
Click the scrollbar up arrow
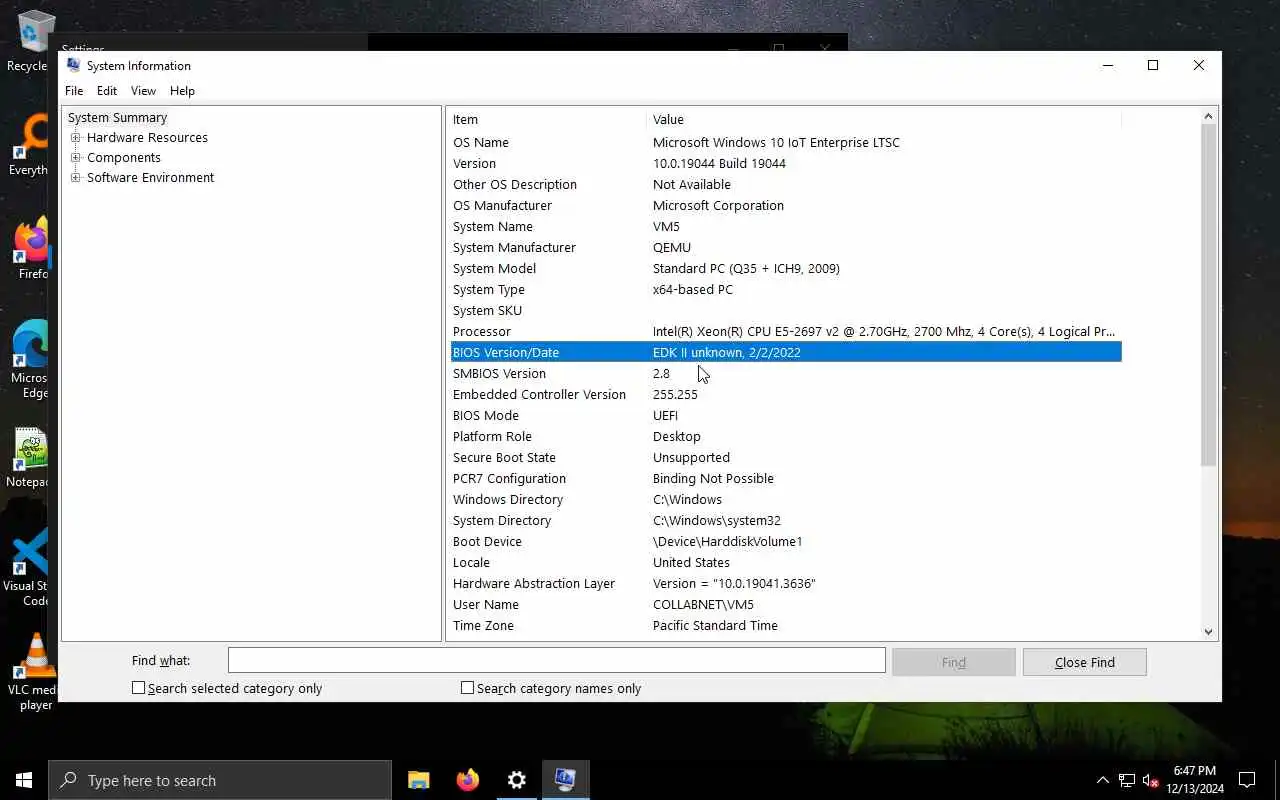tap(1208, 116)
